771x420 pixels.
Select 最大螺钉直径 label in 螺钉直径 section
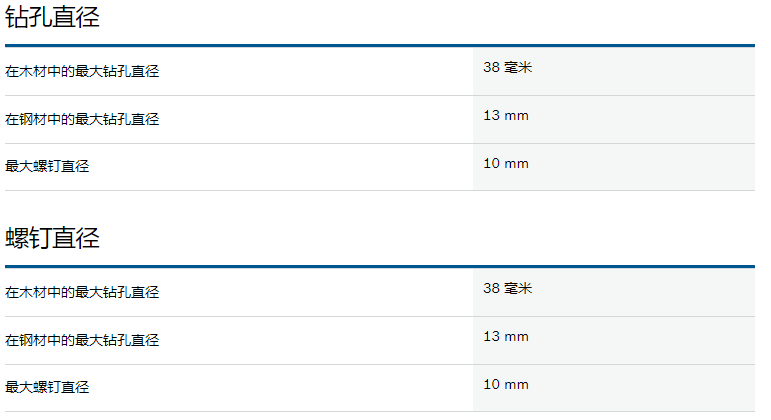[47, 387]
